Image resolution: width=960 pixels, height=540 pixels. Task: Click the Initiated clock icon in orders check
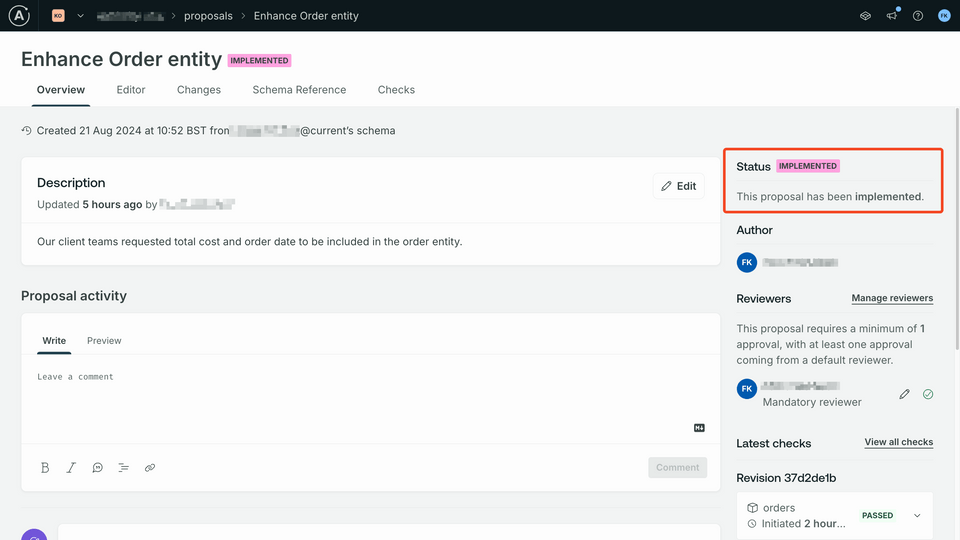tap(752, 524)
